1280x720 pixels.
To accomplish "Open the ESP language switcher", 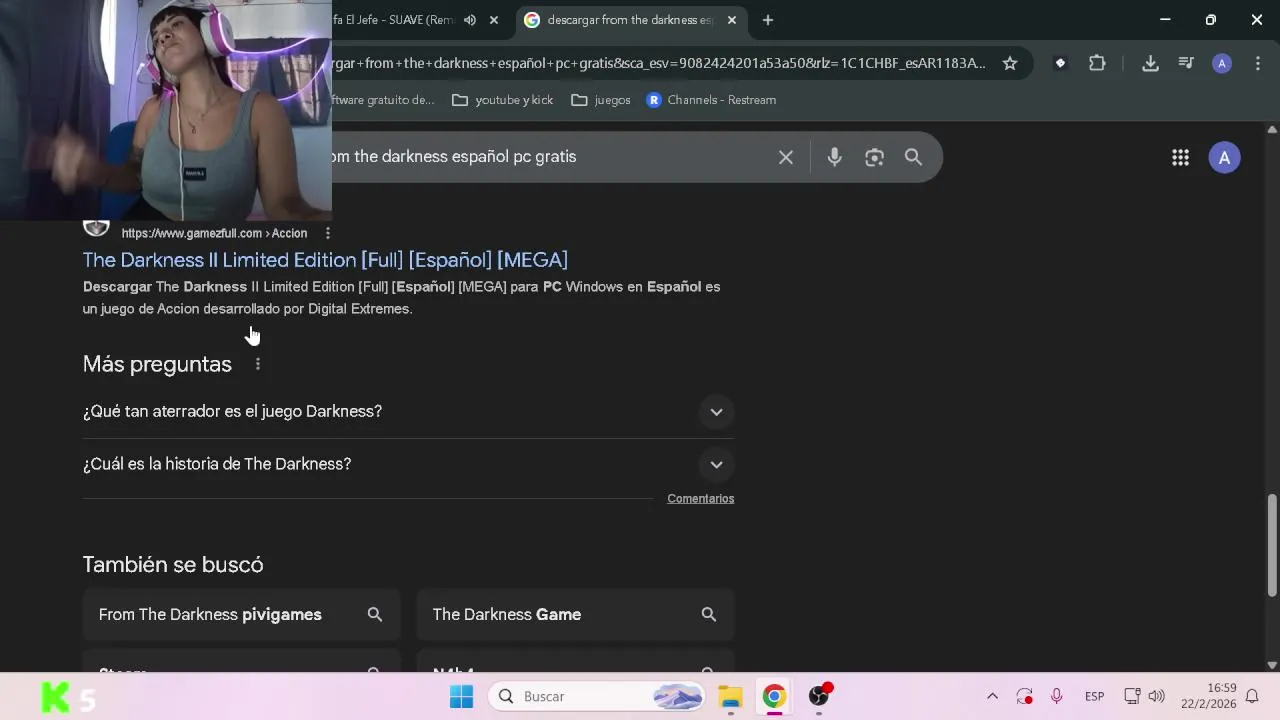I will tap(1094, 696).
